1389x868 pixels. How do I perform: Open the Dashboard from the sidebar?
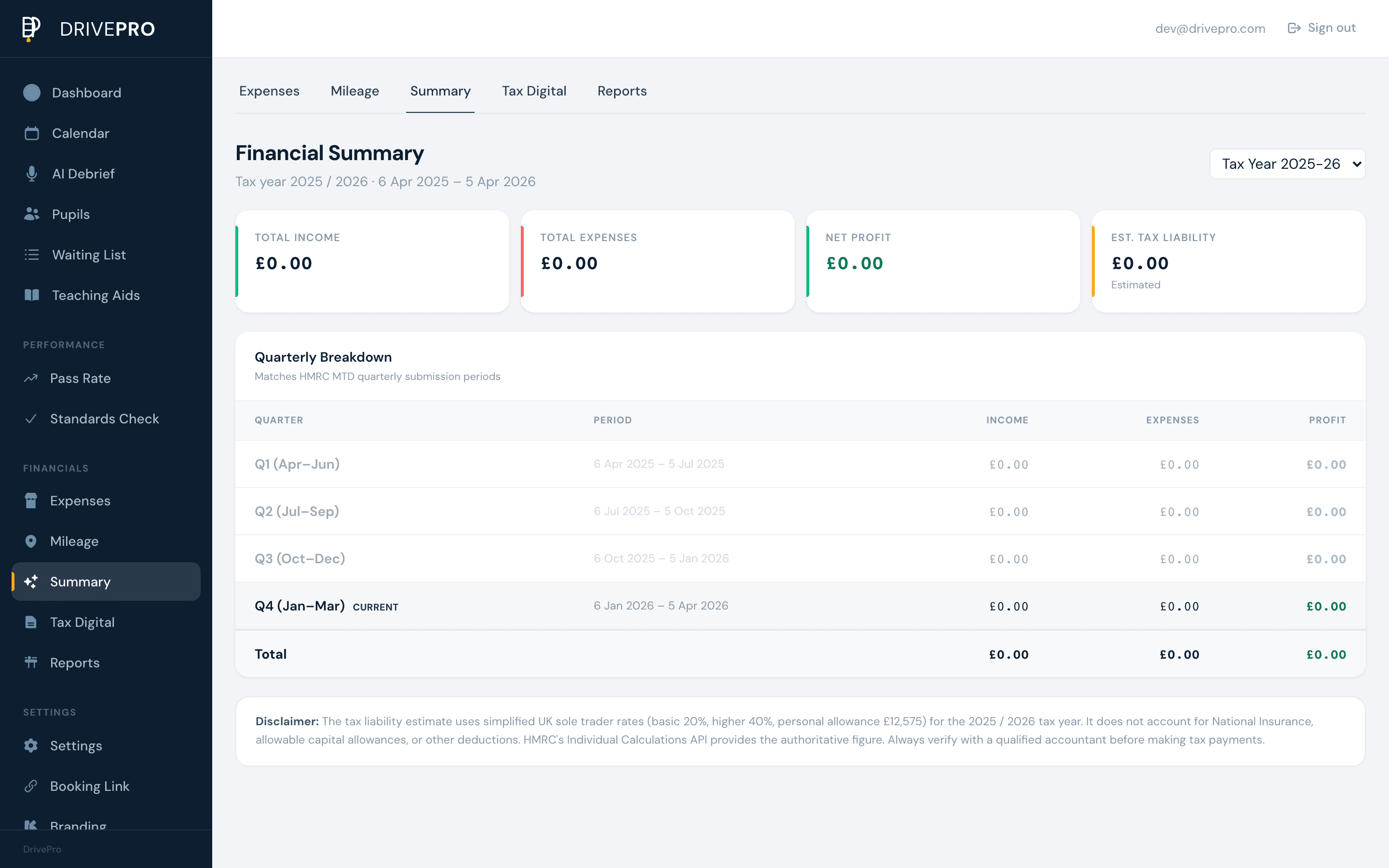click(x=86, y=93)
